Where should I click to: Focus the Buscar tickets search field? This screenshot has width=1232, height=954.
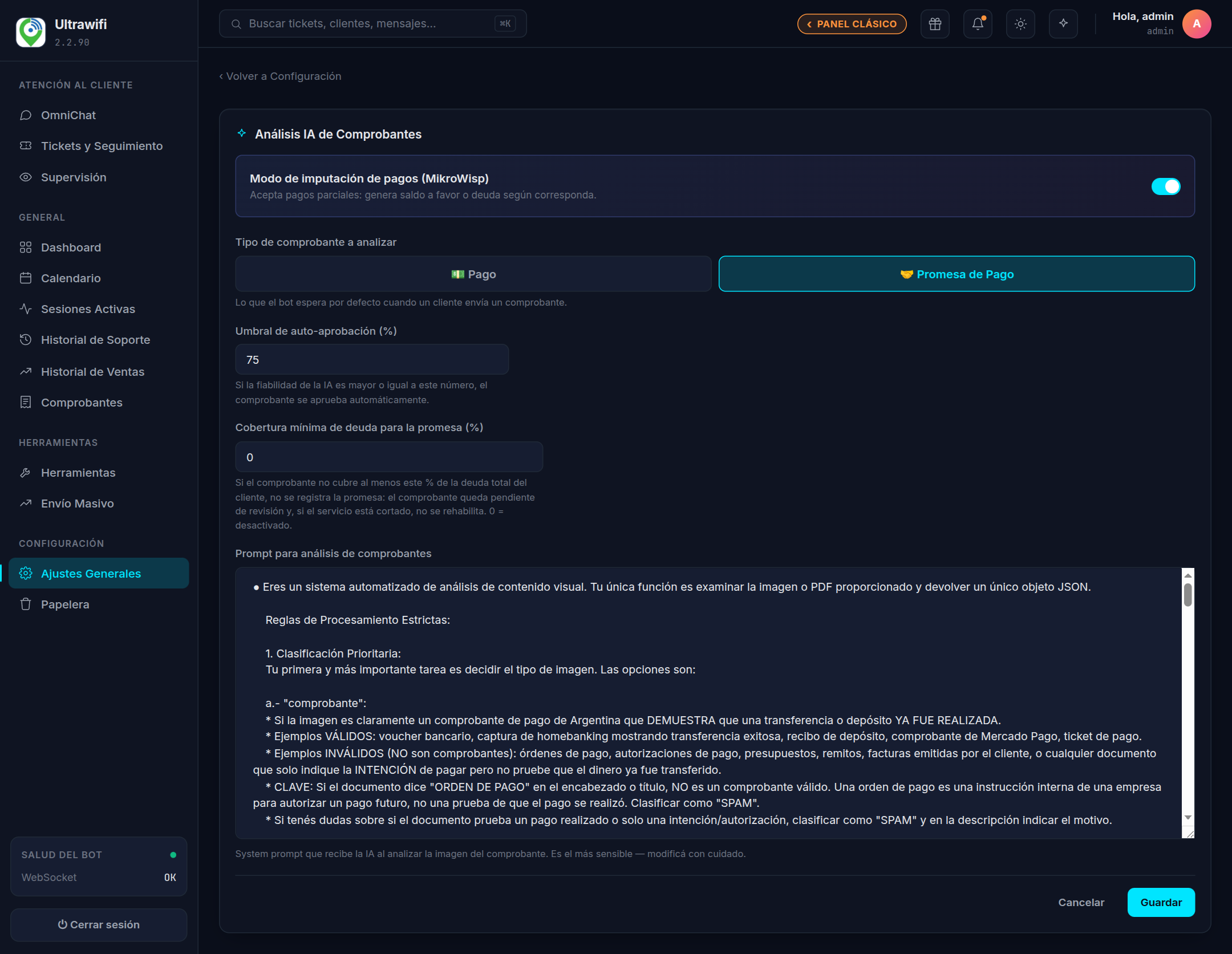pos(372,24)
